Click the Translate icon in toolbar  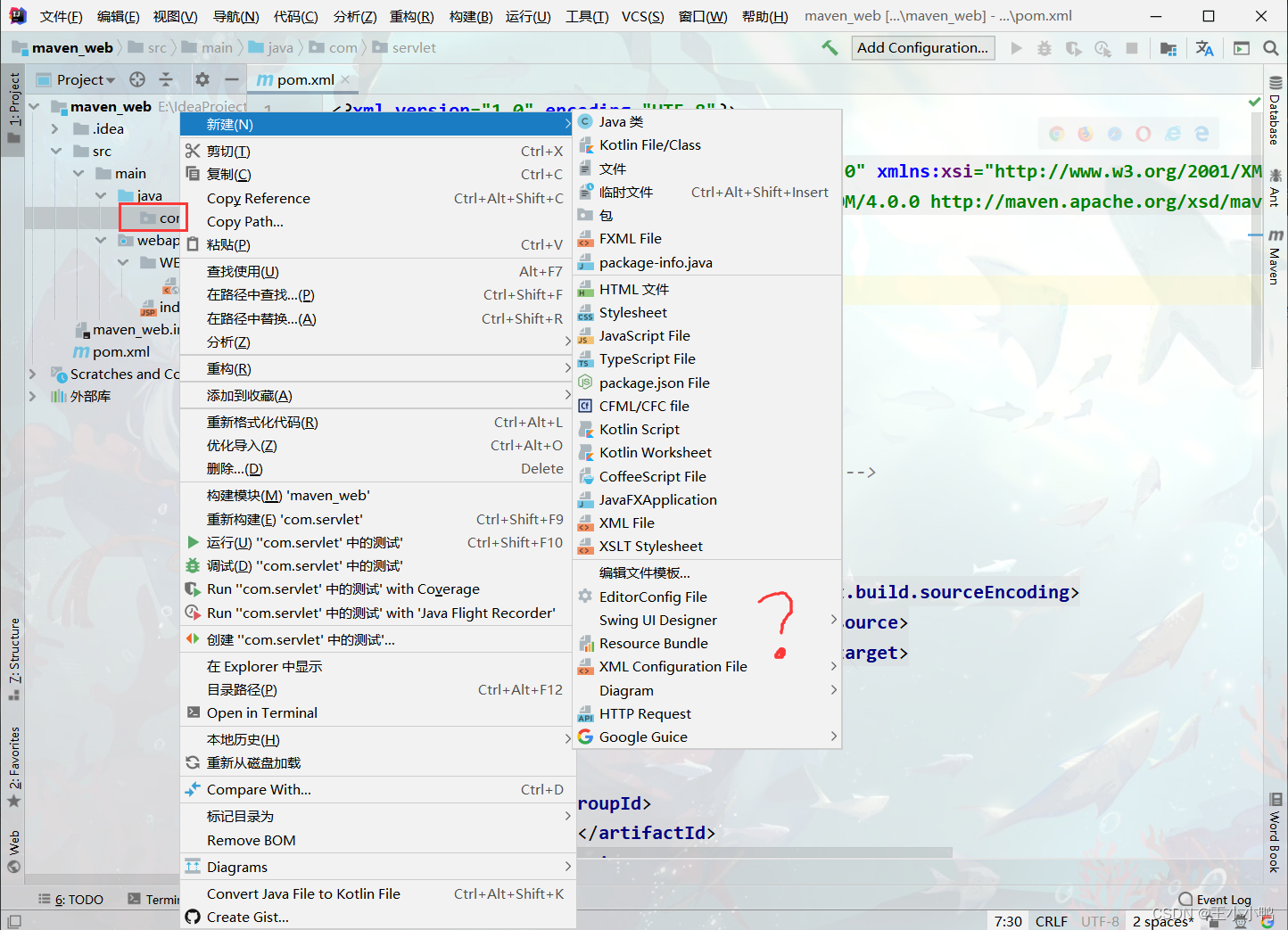pos(1204,48)
